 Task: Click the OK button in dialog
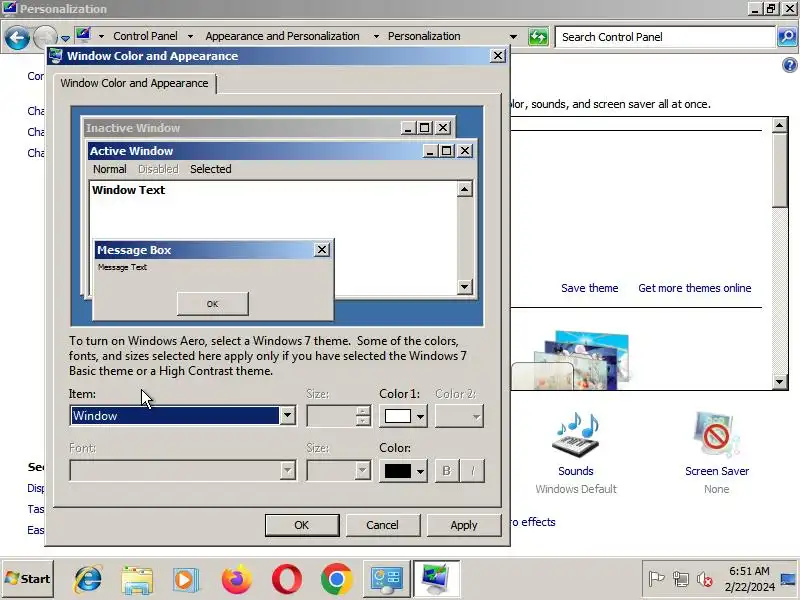pyautogui.click(x=302, y=525)
